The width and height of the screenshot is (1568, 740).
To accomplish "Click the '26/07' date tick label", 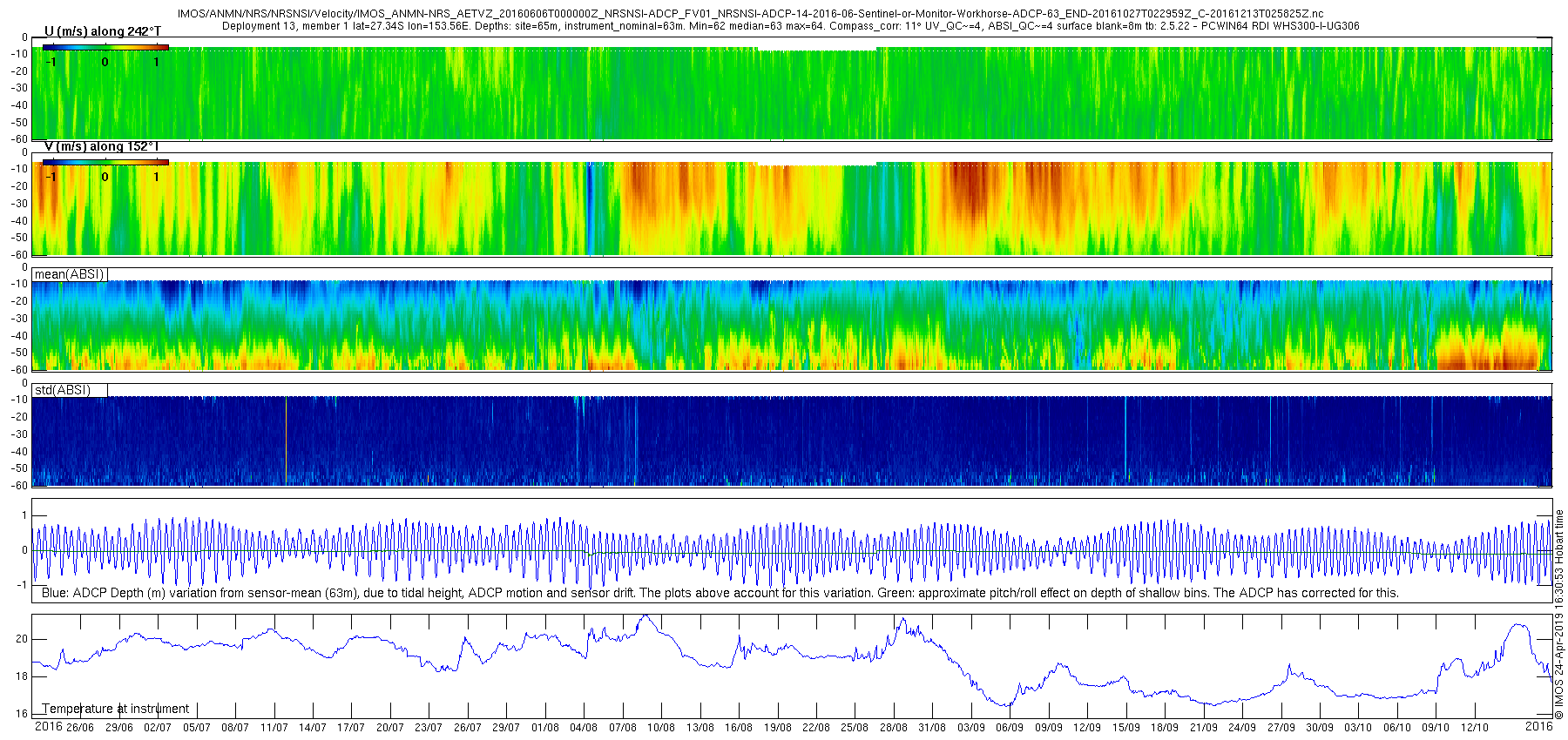I will tap(468, 728).
